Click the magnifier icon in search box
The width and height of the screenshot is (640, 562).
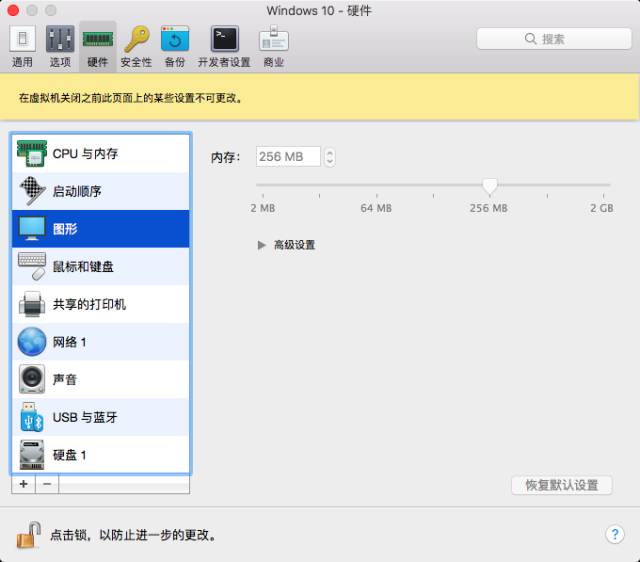[530, 39]
